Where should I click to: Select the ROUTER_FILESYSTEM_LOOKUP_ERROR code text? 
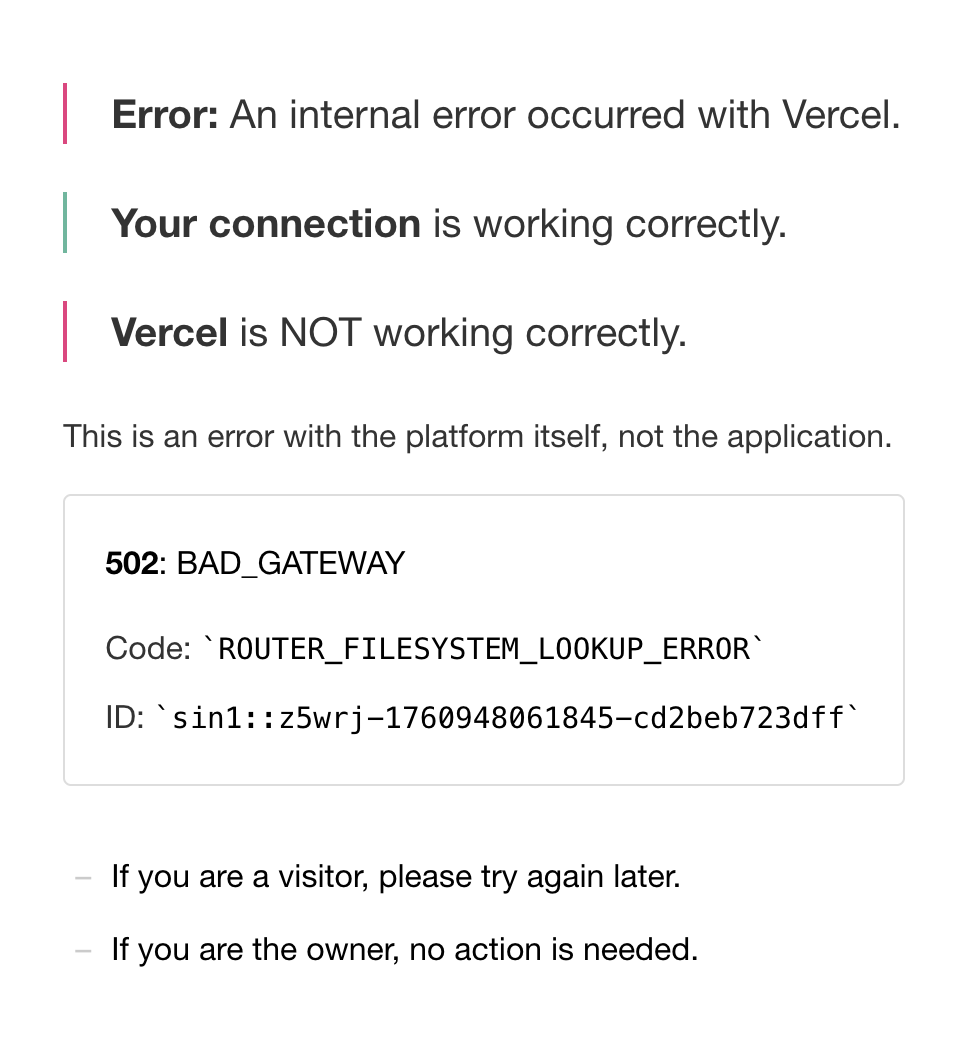[484, 649]
